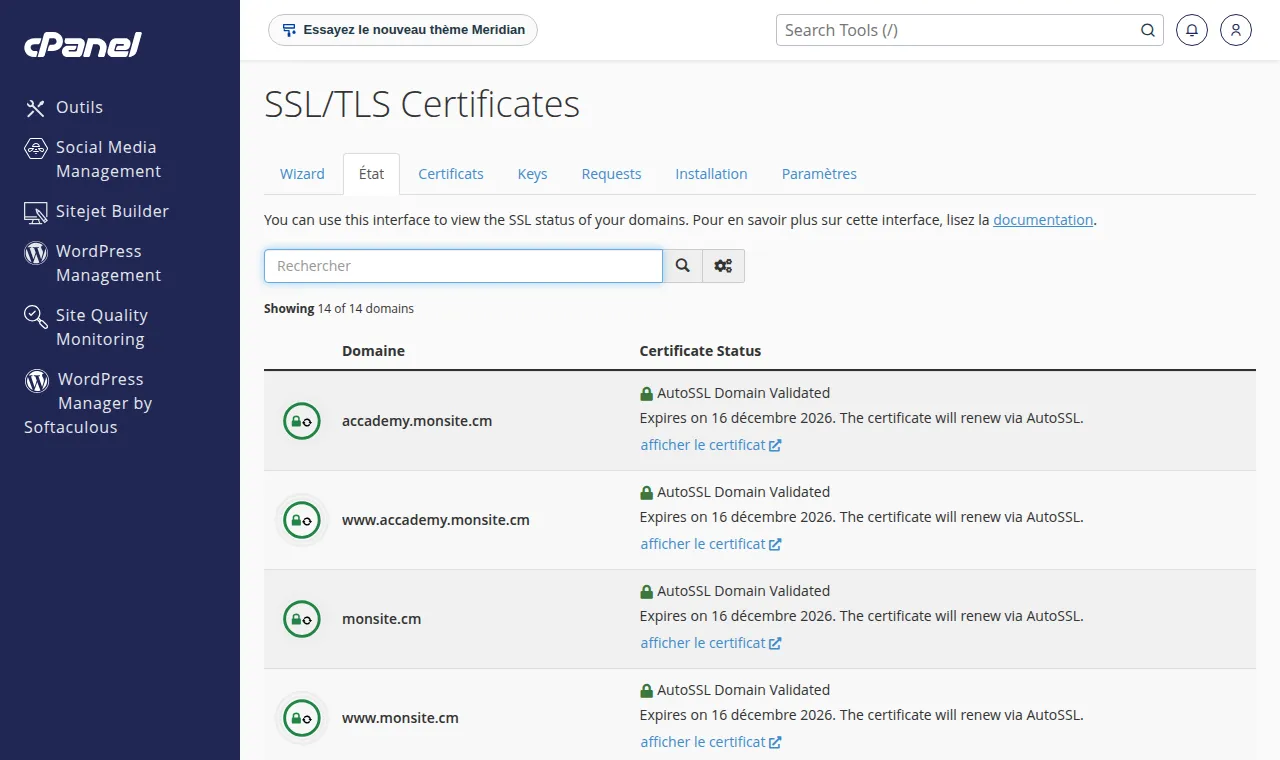Switch to the Wizard tab
Screen dimensions: 1280x760
[x=302, y=174]
